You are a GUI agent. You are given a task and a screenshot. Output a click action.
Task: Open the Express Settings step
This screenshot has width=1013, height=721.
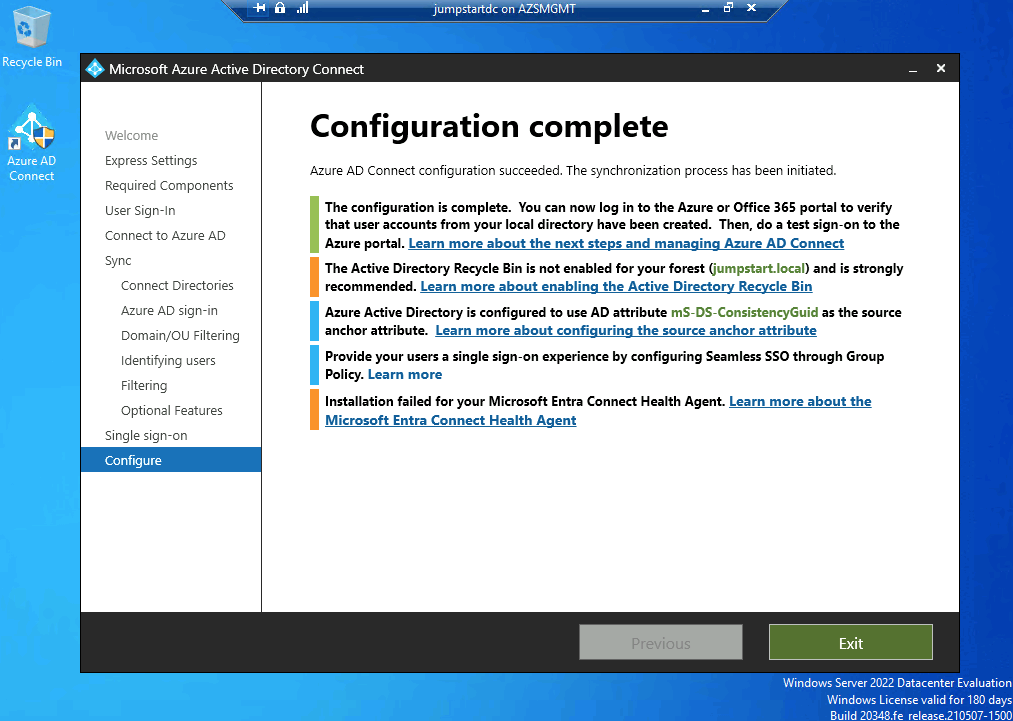click(151, 161)
